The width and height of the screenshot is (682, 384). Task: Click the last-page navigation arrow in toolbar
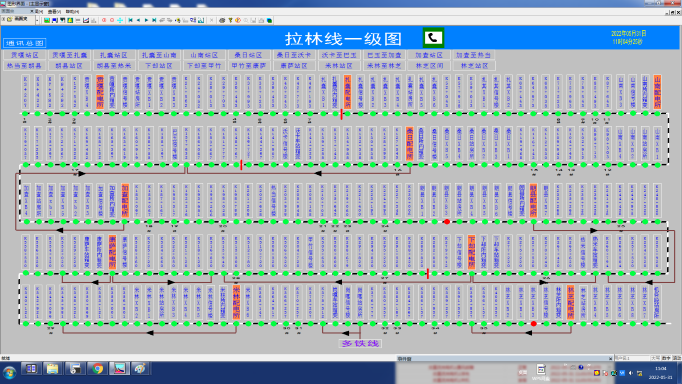point(154,20)
